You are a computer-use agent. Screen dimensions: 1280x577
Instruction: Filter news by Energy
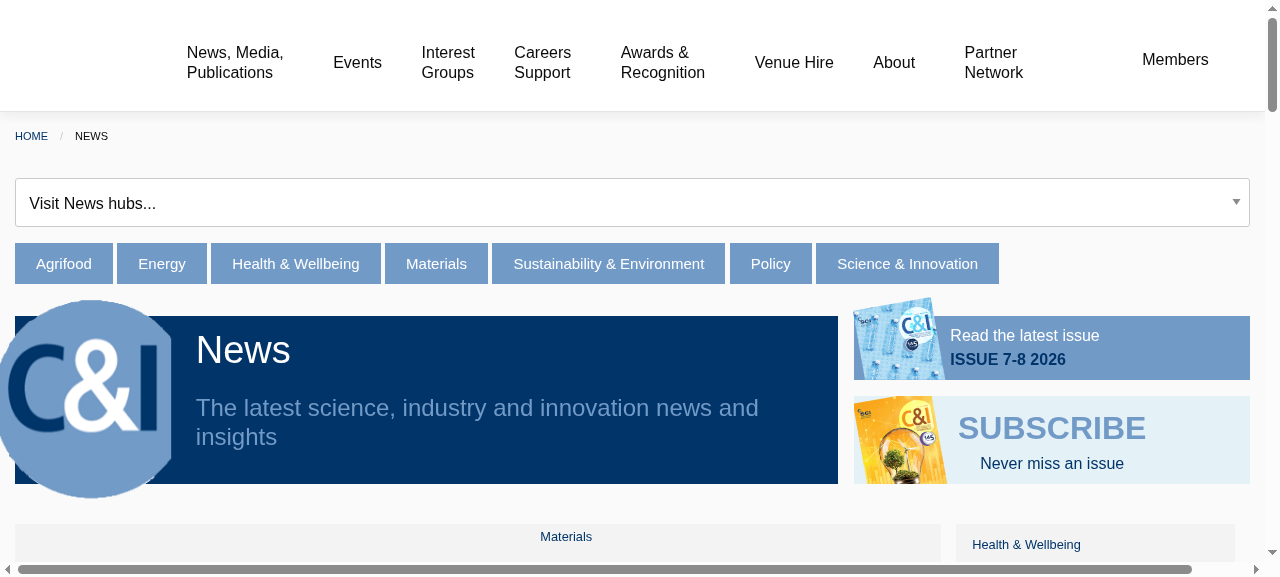tap(162, 264)
